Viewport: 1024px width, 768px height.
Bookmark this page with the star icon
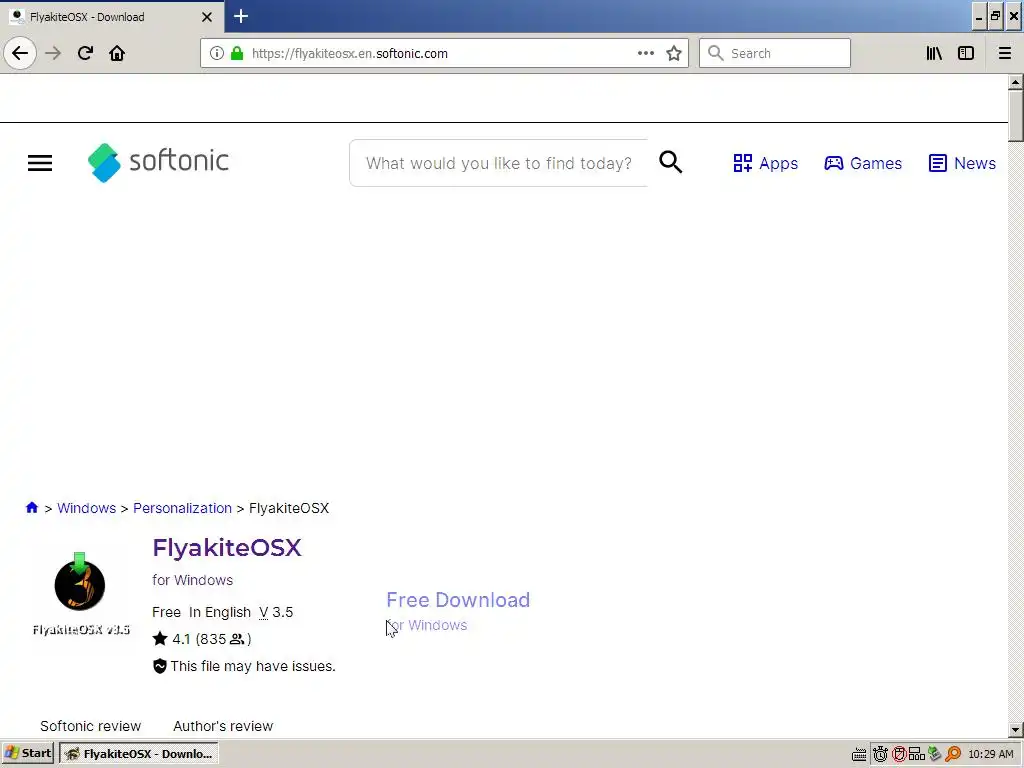click(x=674, y=53)
